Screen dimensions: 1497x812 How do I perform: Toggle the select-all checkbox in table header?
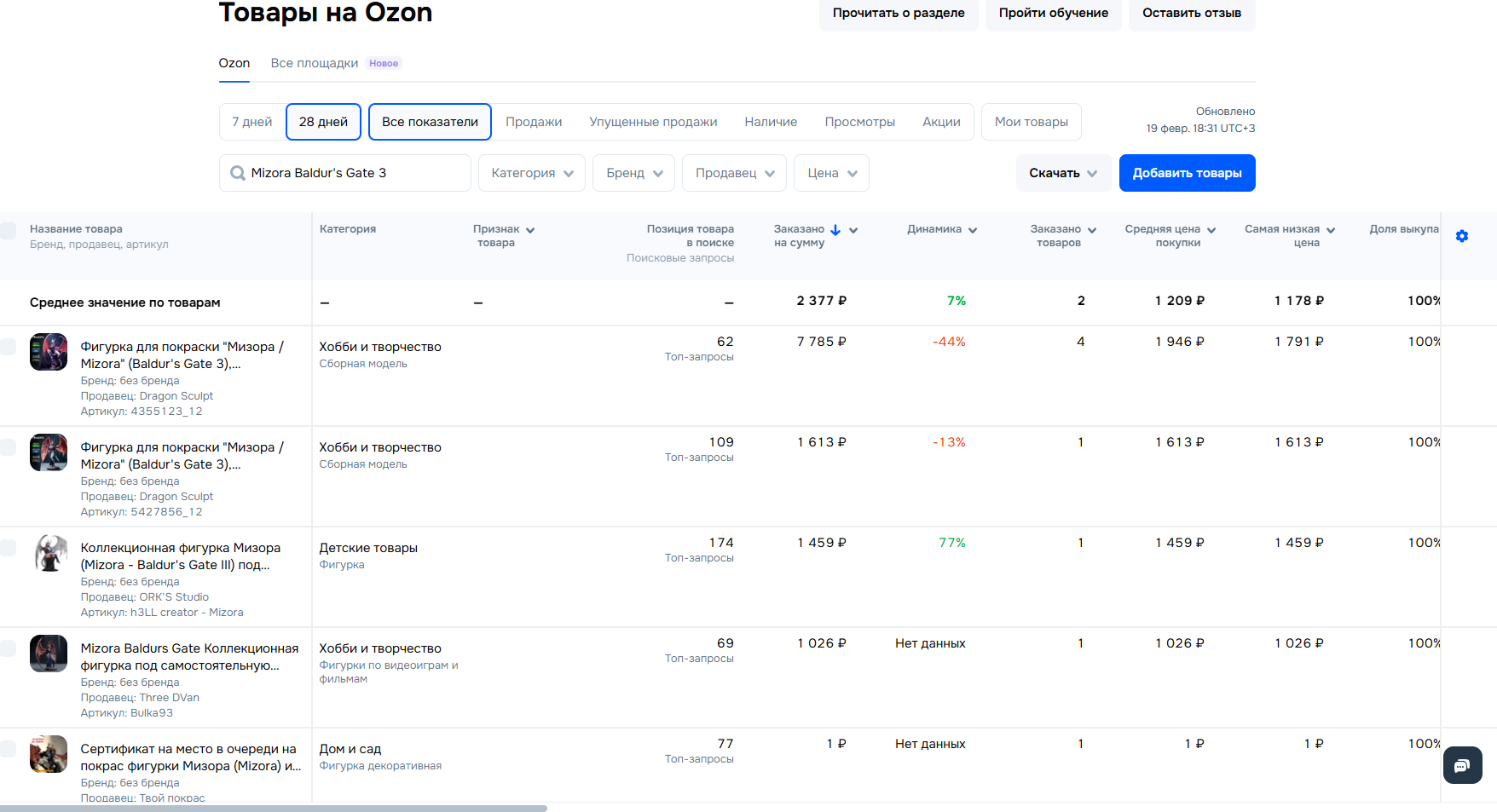[x=9, y=231]
